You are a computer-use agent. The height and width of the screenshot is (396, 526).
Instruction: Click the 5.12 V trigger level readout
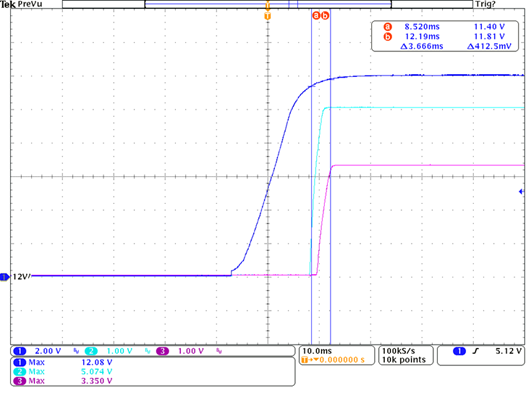click(x=509, y=351)
